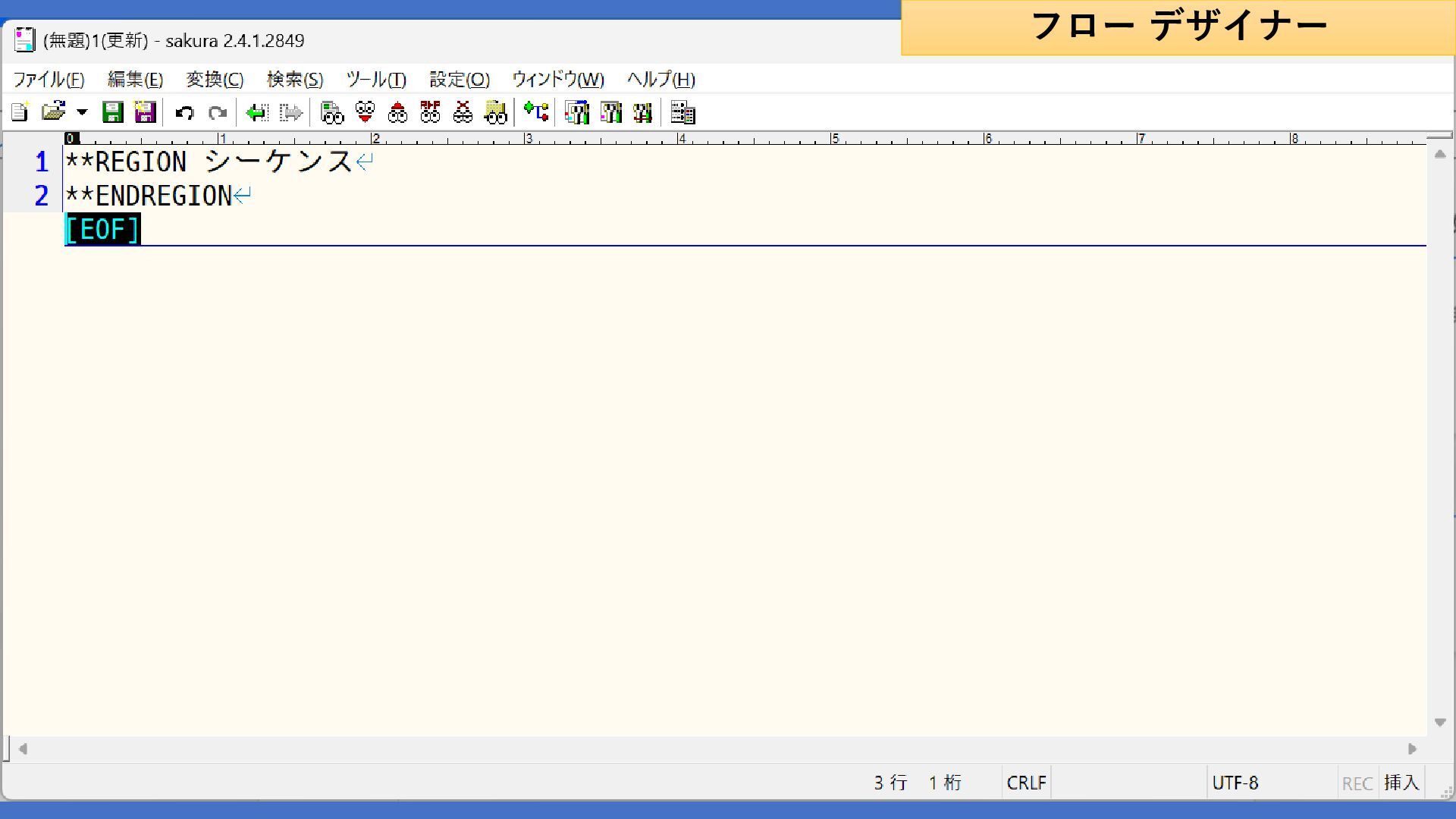Viewport: 1456px width, 819px height.
Task: Toggle the 挿入 insert mode indicator
Action: pos(1401,783)
